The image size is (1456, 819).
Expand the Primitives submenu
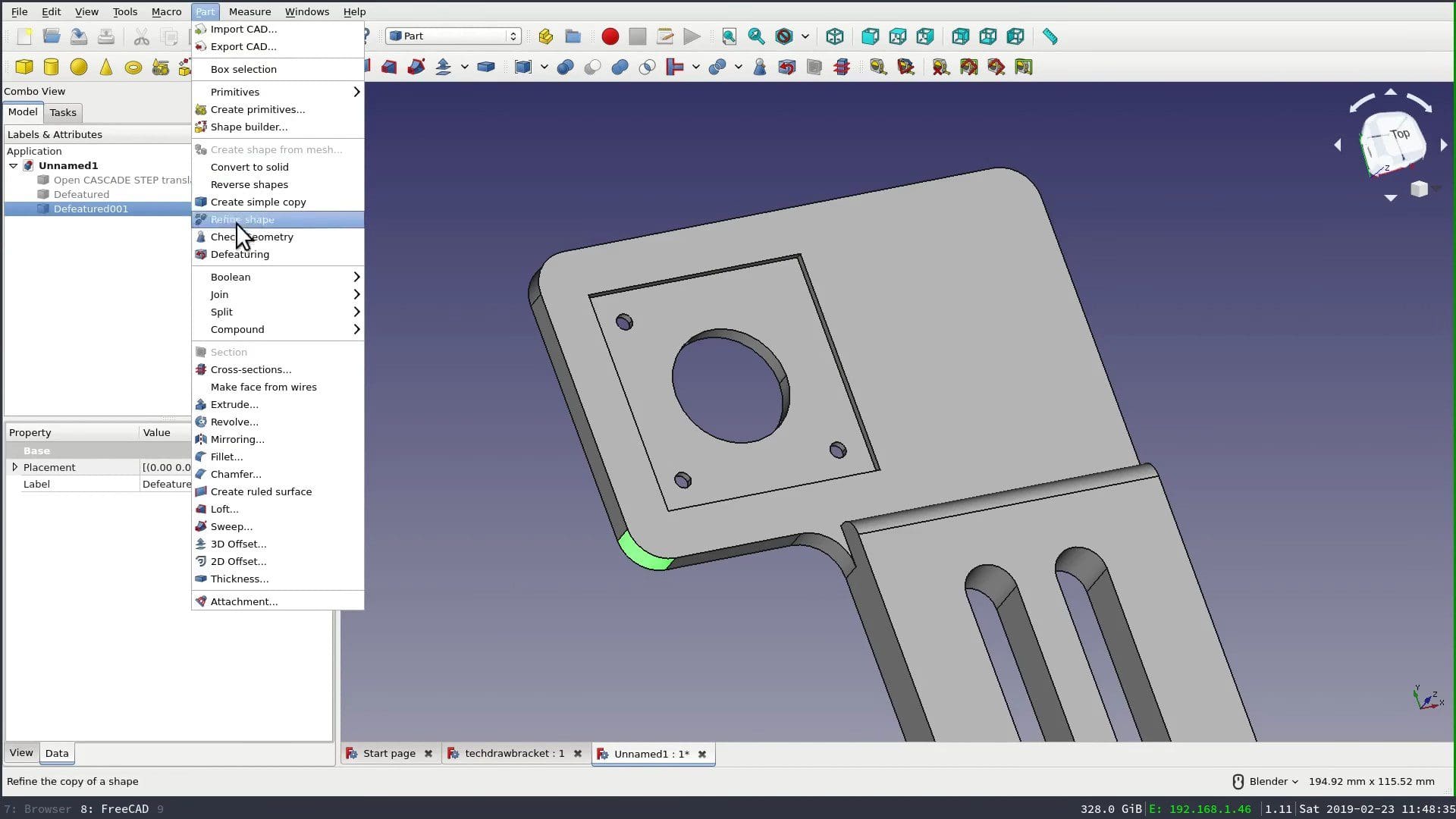pyautogui.click(x=278, y=92)
